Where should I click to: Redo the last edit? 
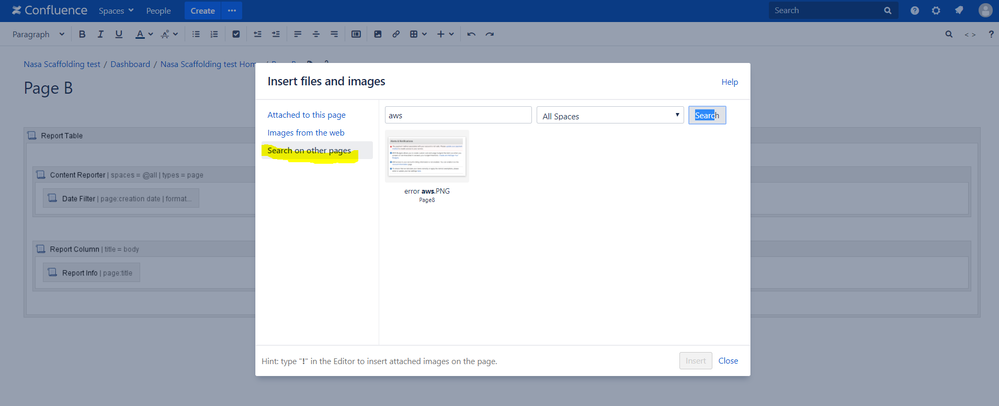(x=489, y=34)
